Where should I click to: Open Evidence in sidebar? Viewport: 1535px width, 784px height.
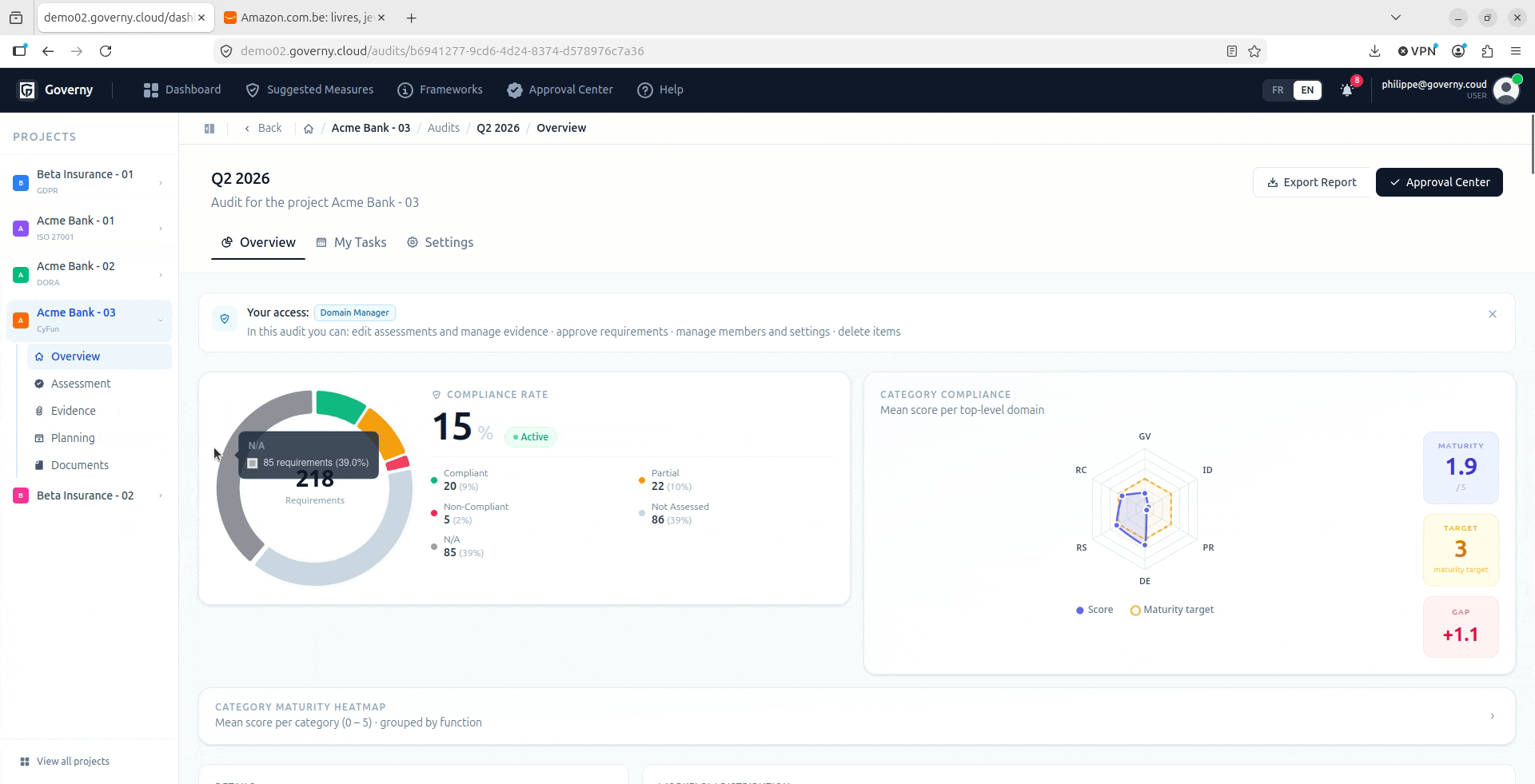coord(99,412)
